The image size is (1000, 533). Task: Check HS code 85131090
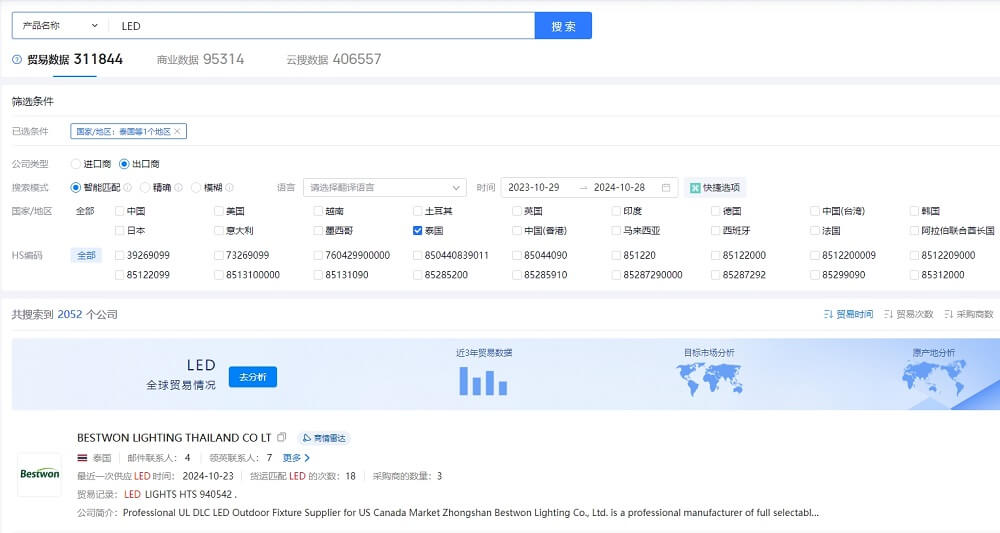click(x=318, y=275)
